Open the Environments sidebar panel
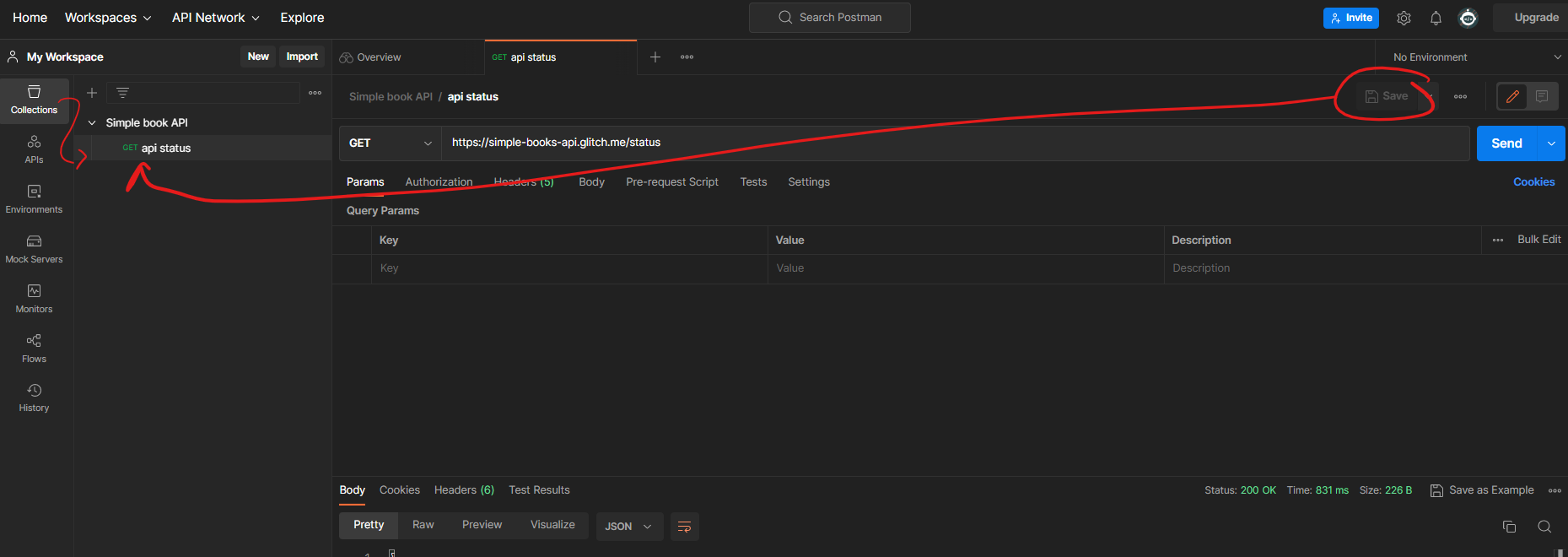 [34, 199]
